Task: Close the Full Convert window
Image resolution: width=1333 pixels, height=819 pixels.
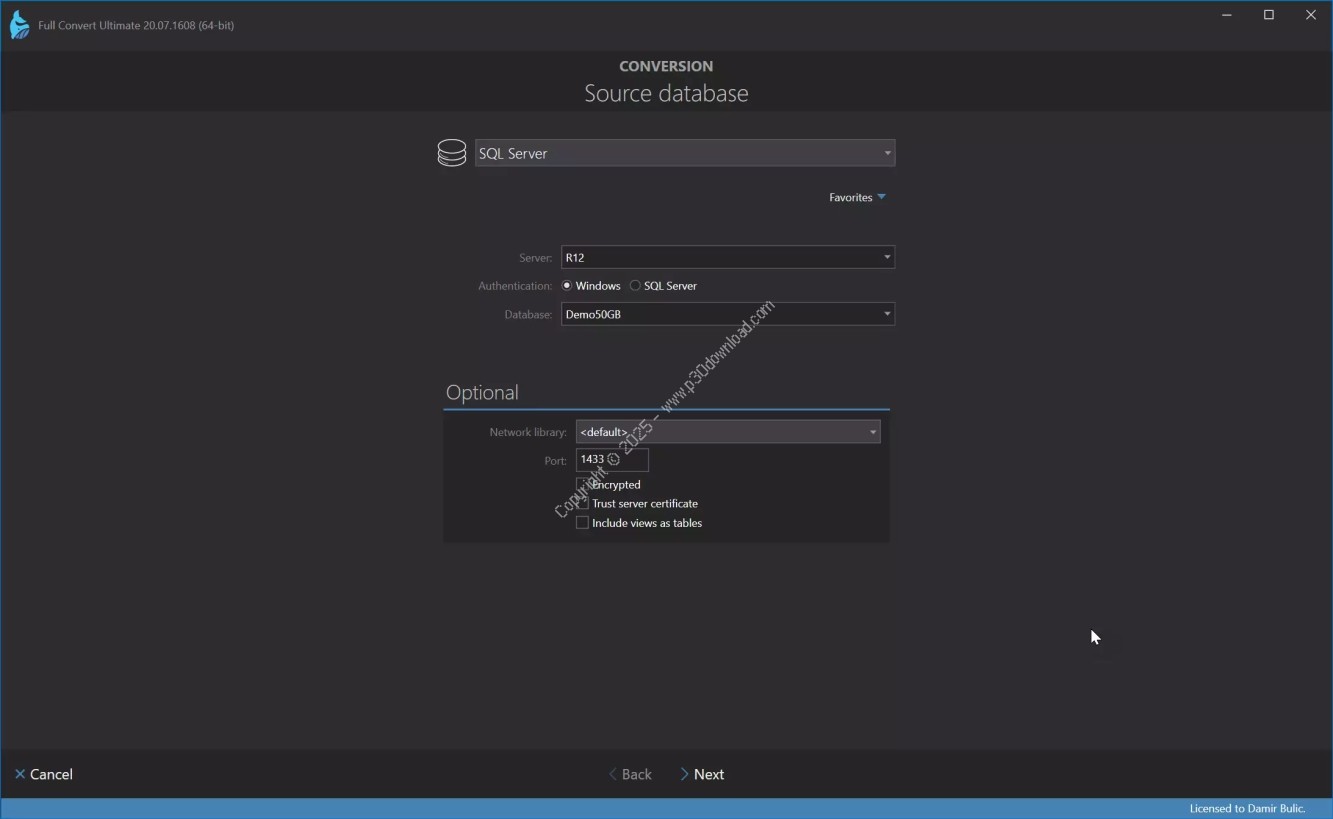Action: (x=1311, y=15)
